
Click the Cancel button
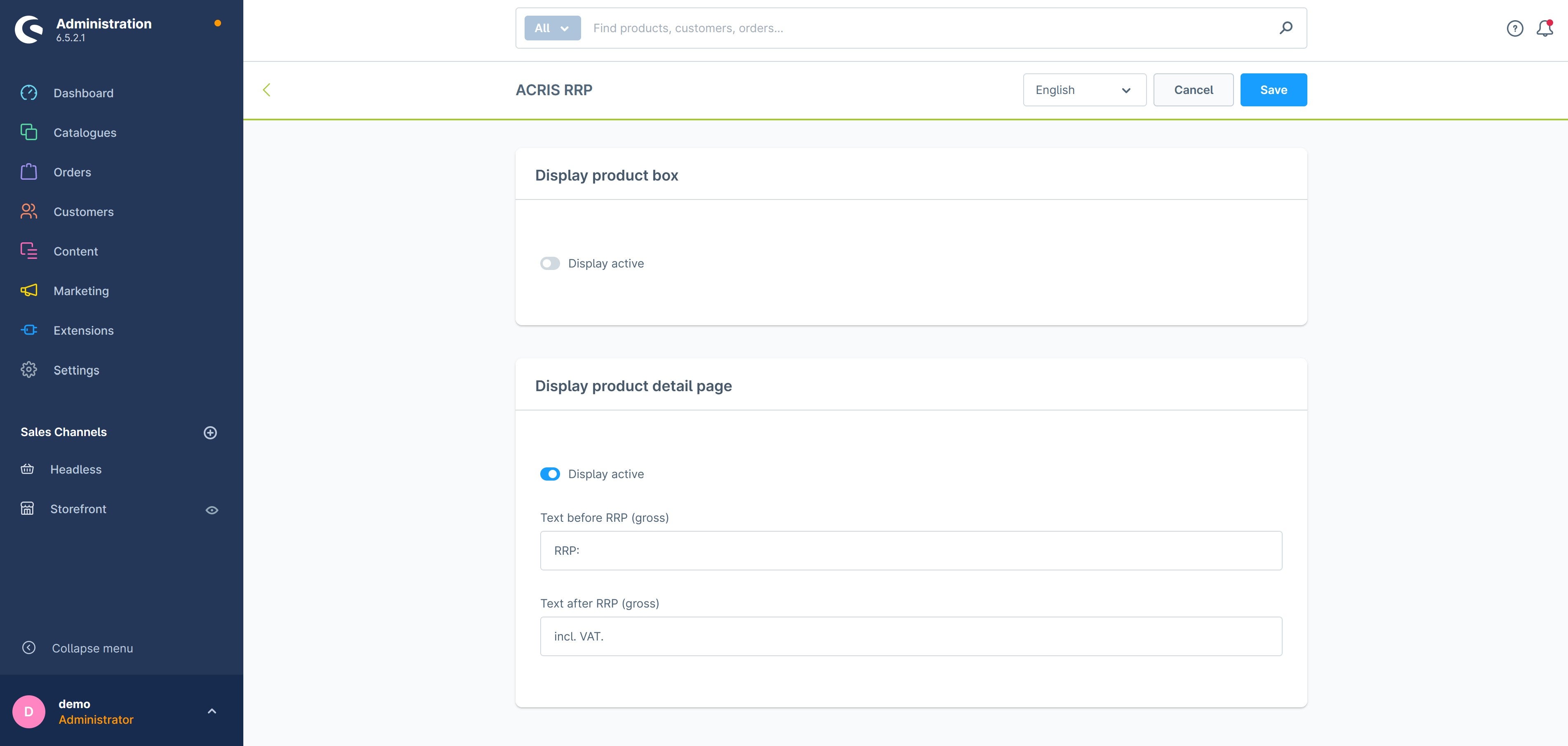click(1193, 89)
